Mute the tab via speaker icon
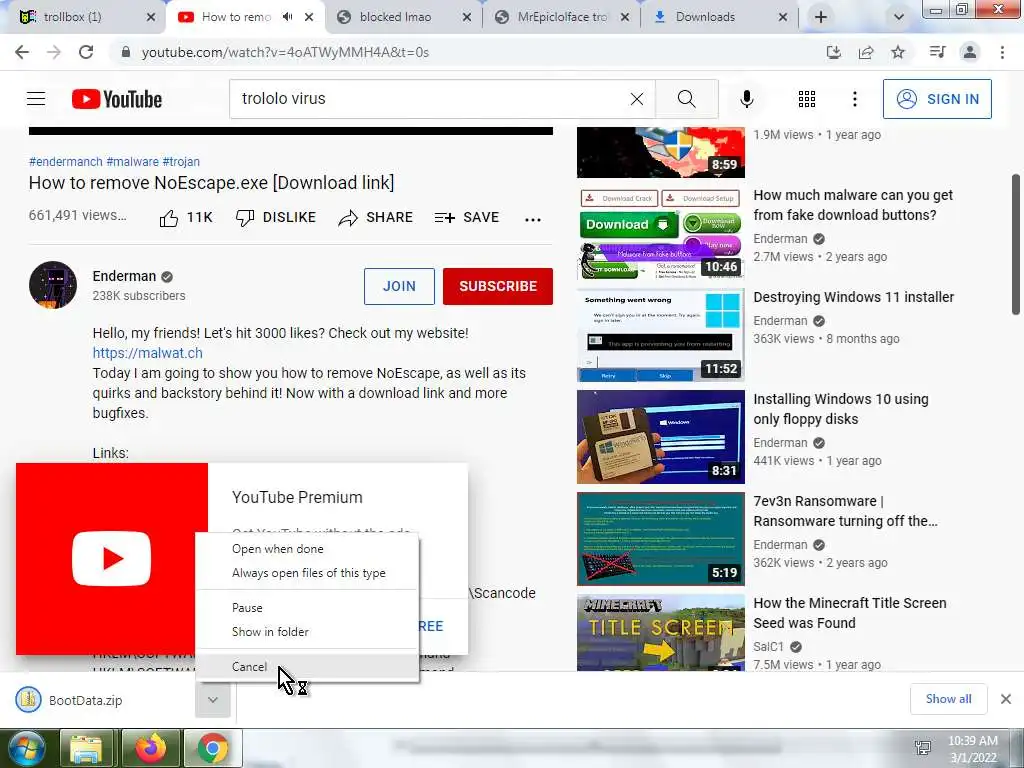 (x=287, y=17)
